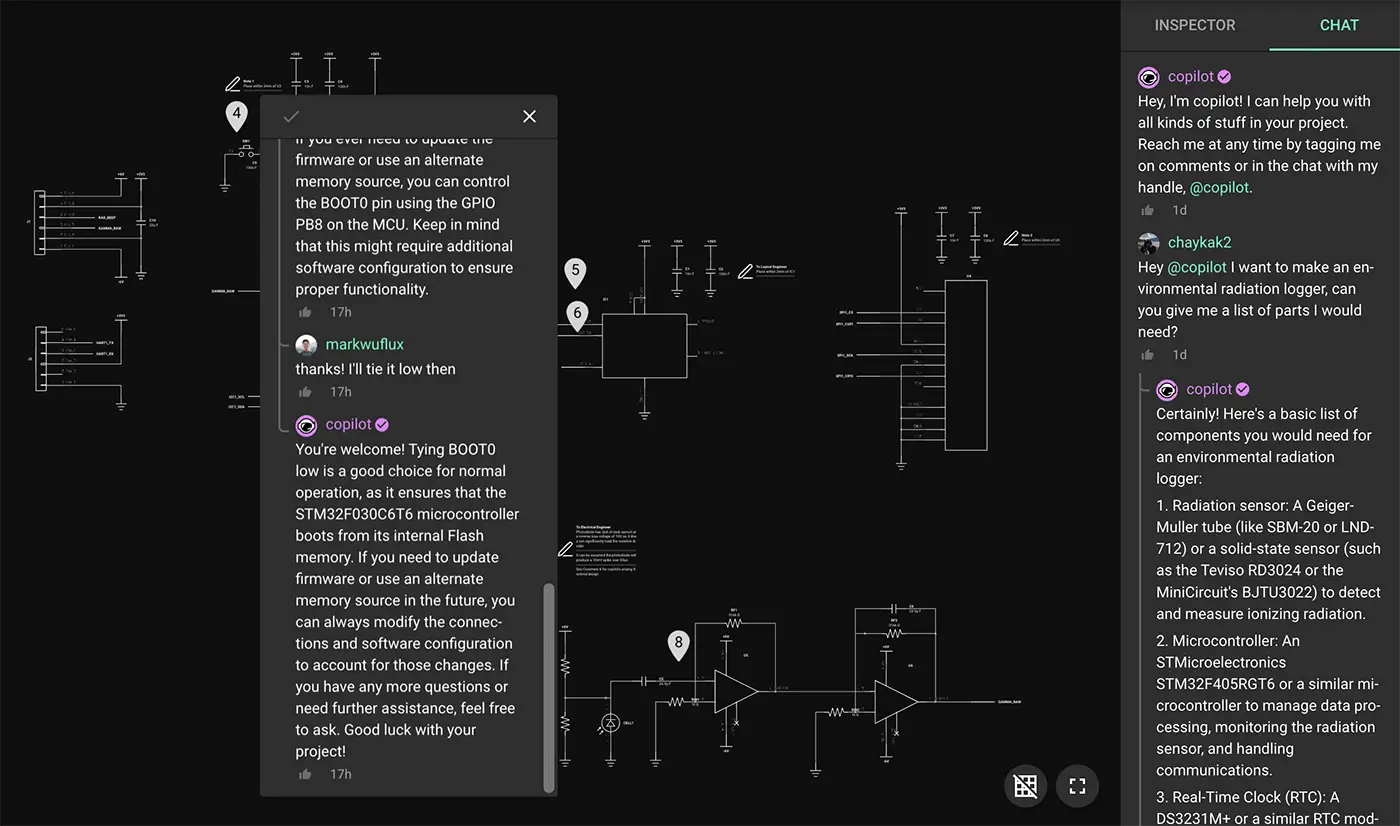Viewport: 1400px width, 826px height.
Task: Resolve the comment thread with the checkmark
Action: point(291,116)
